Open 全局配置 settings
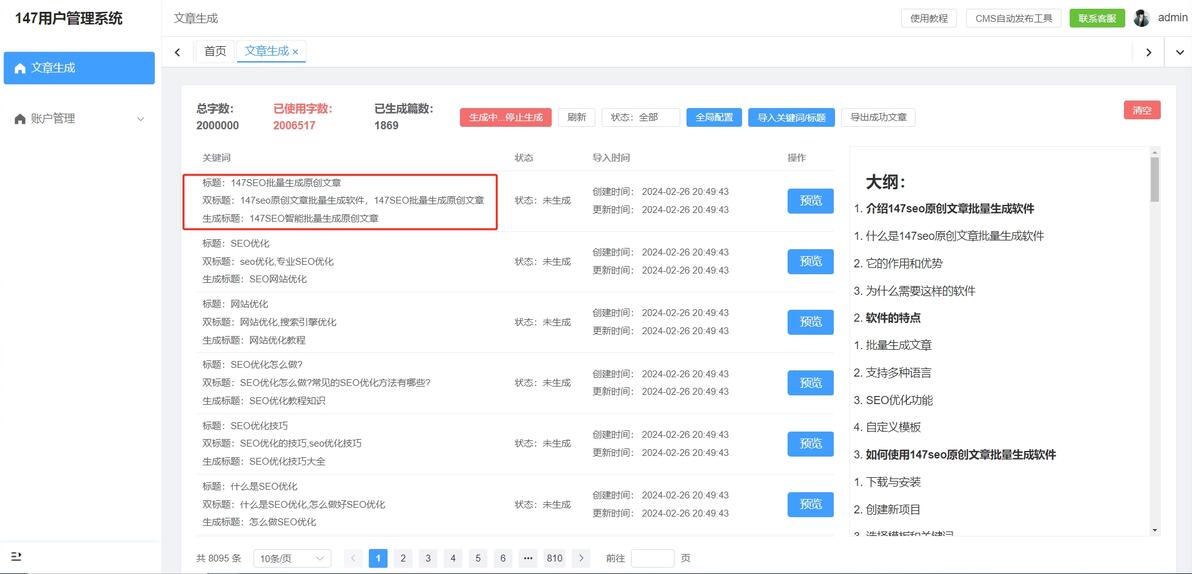This screenshot has height=574, width=1192. [x=714, y=117]
